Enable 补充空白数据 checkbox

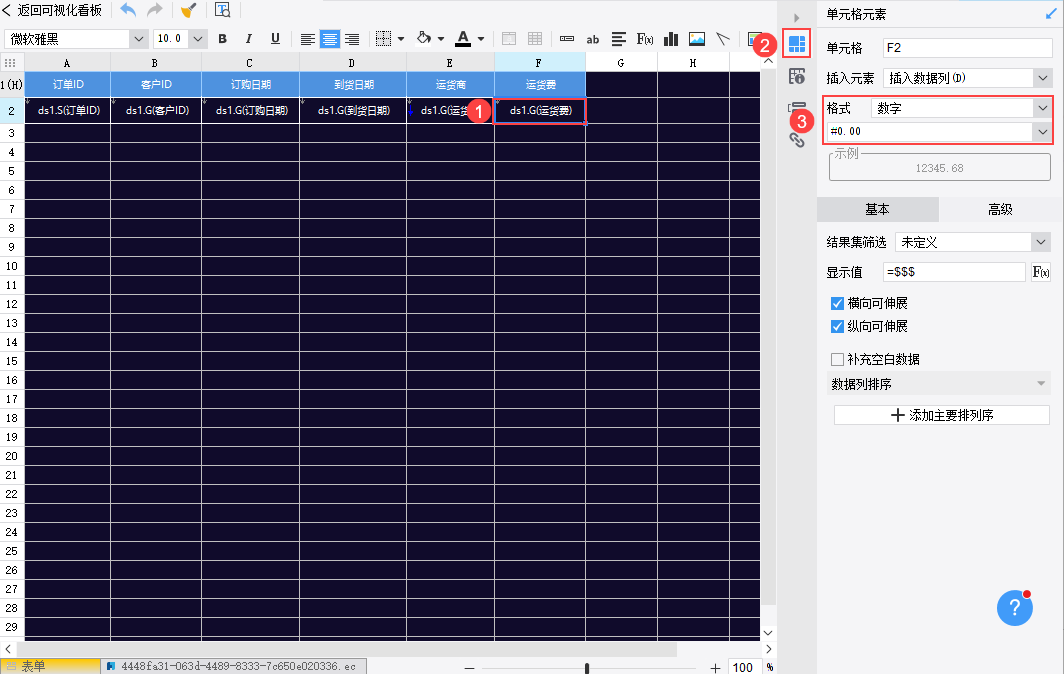(x=837, y=359)
